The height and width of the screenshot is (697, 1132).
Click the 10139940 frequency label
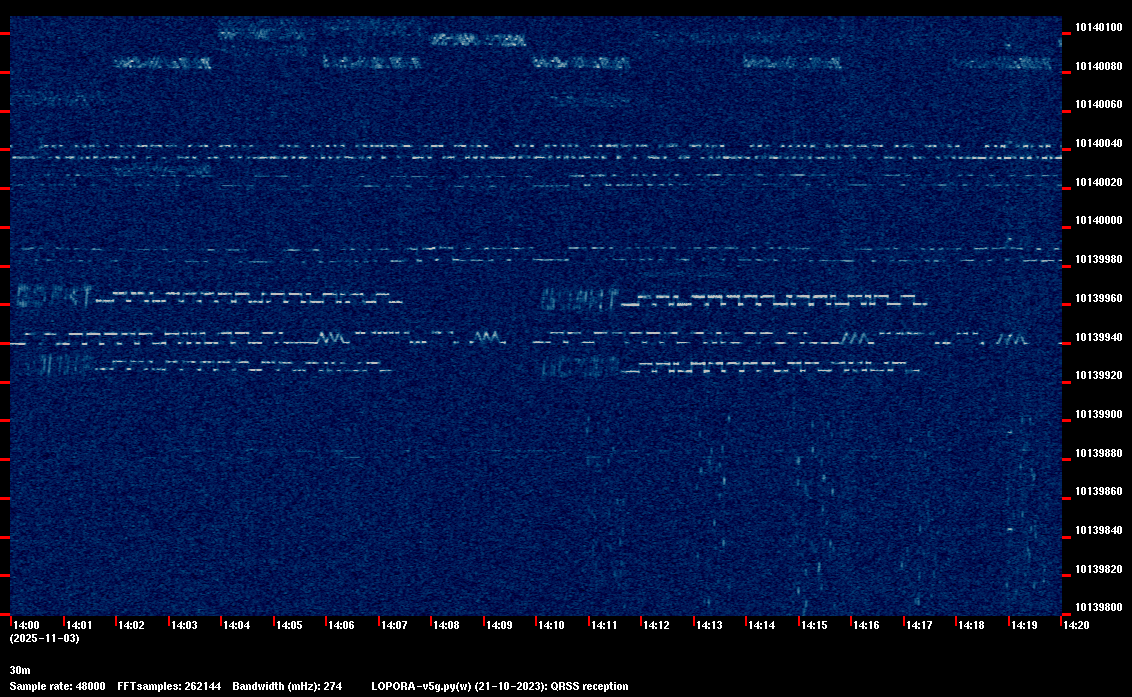[x=1099, y=337]
